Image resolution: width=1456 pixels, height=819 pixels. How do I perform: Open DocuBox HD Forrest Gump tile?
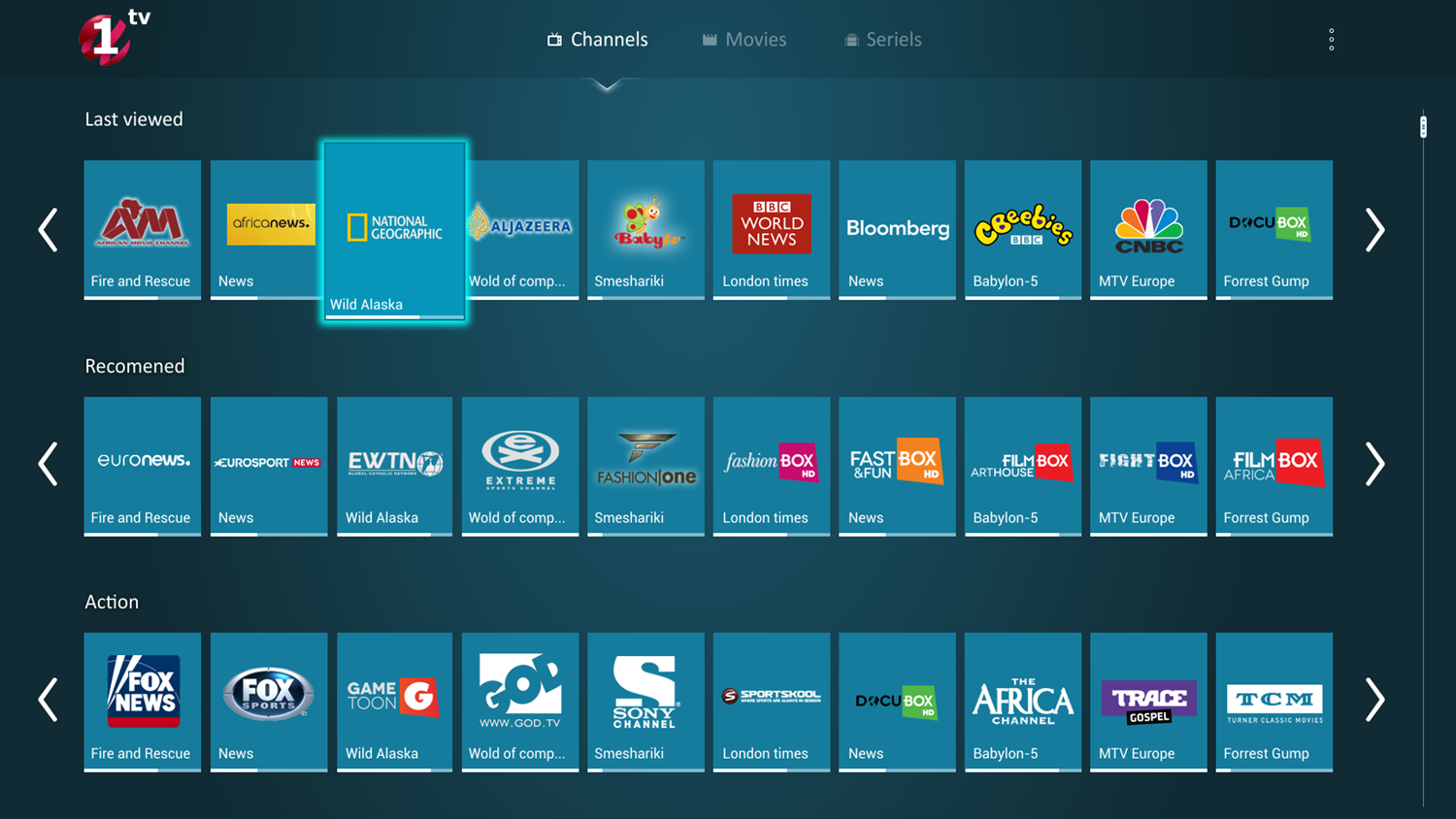(x=1274, y=230)
